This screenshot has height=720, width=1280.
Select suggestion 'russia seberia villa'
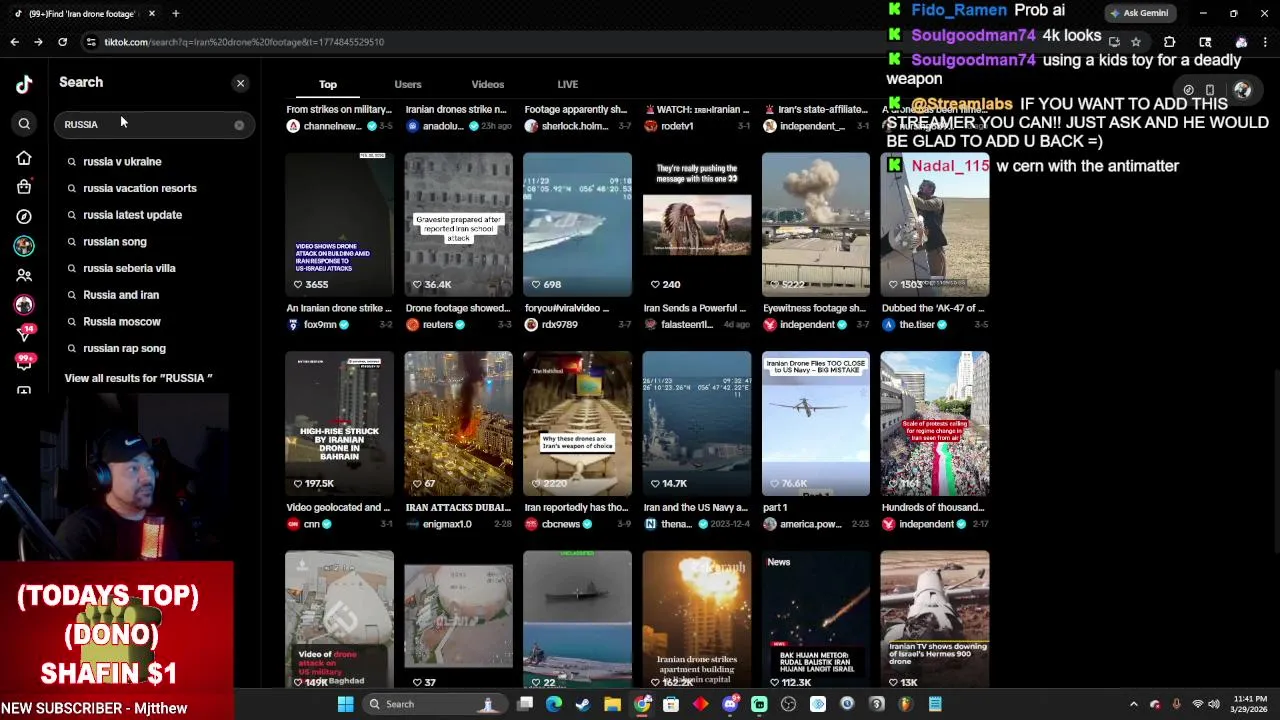click(x=129, y=268)
